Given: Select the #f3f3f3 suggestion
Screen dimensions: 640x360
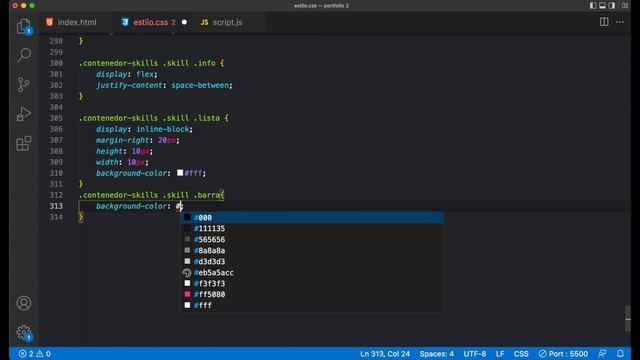Looking at the screenshot, I should coord(312,283).
